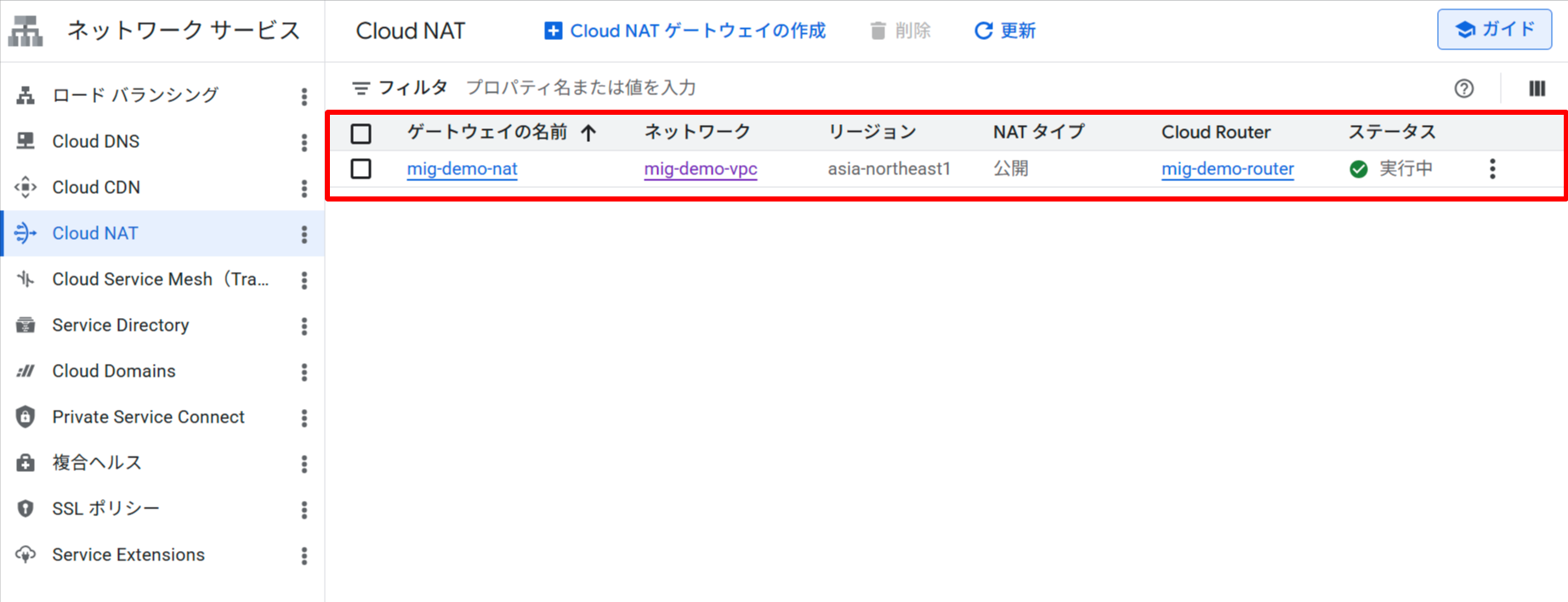Image resolution: width=1568 pixels, height=602 pixels.
Task: Click the Cloud Router column header
Action: tap(1216, 132)
